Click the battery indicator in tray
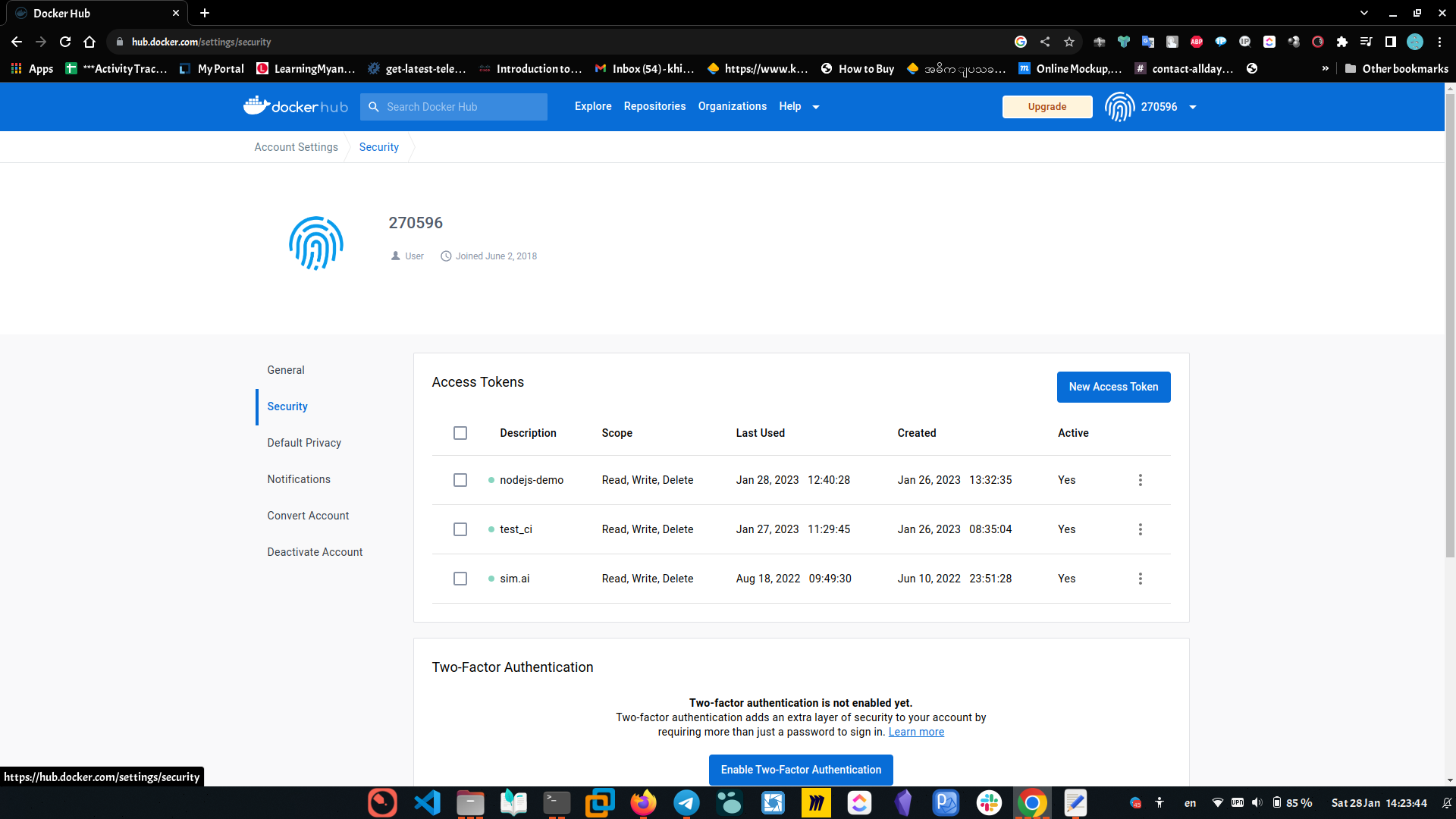 (x=1292, y=802)
